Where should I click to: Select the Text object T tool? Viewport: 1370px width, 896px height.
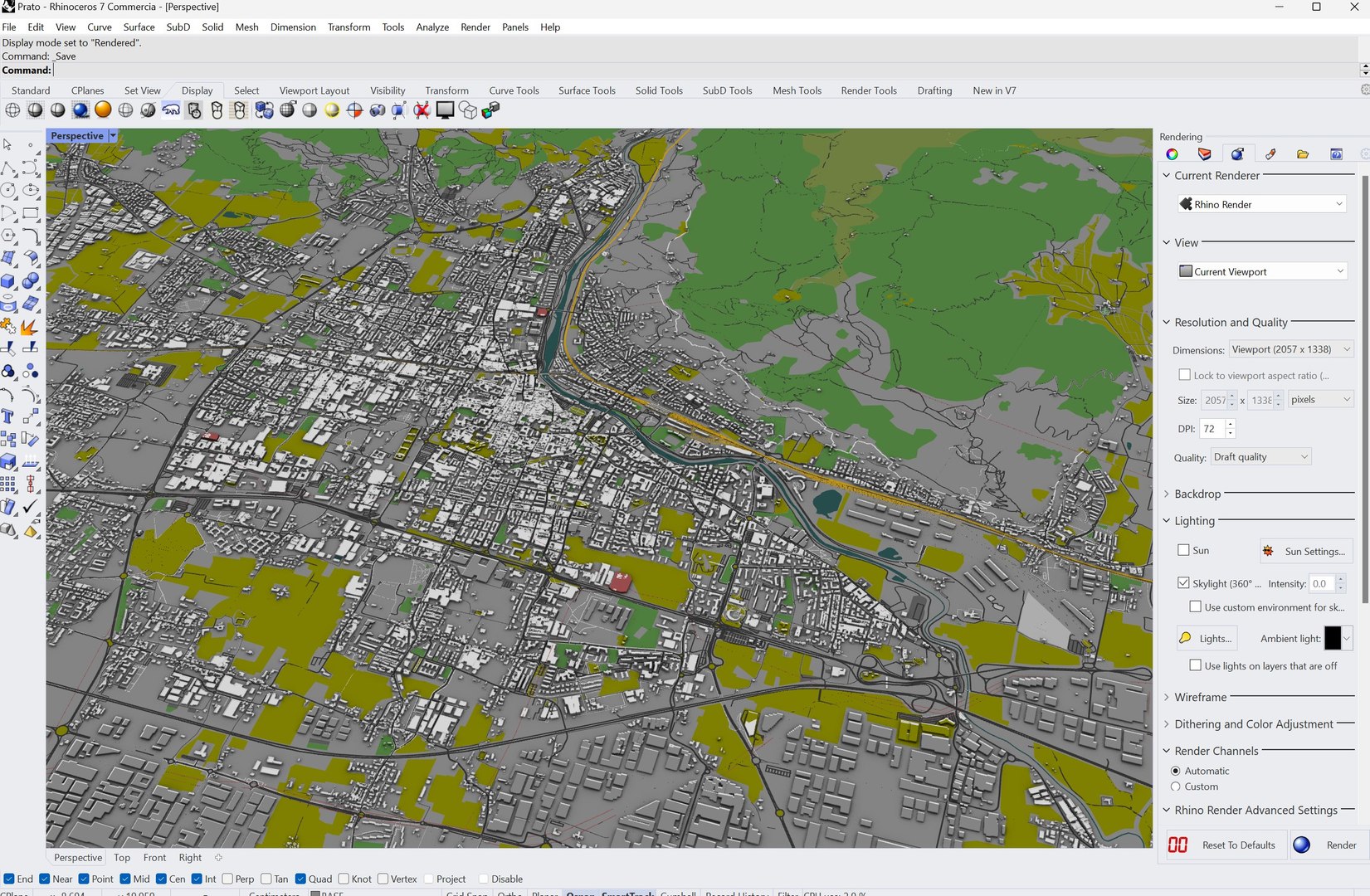(8, 416)
